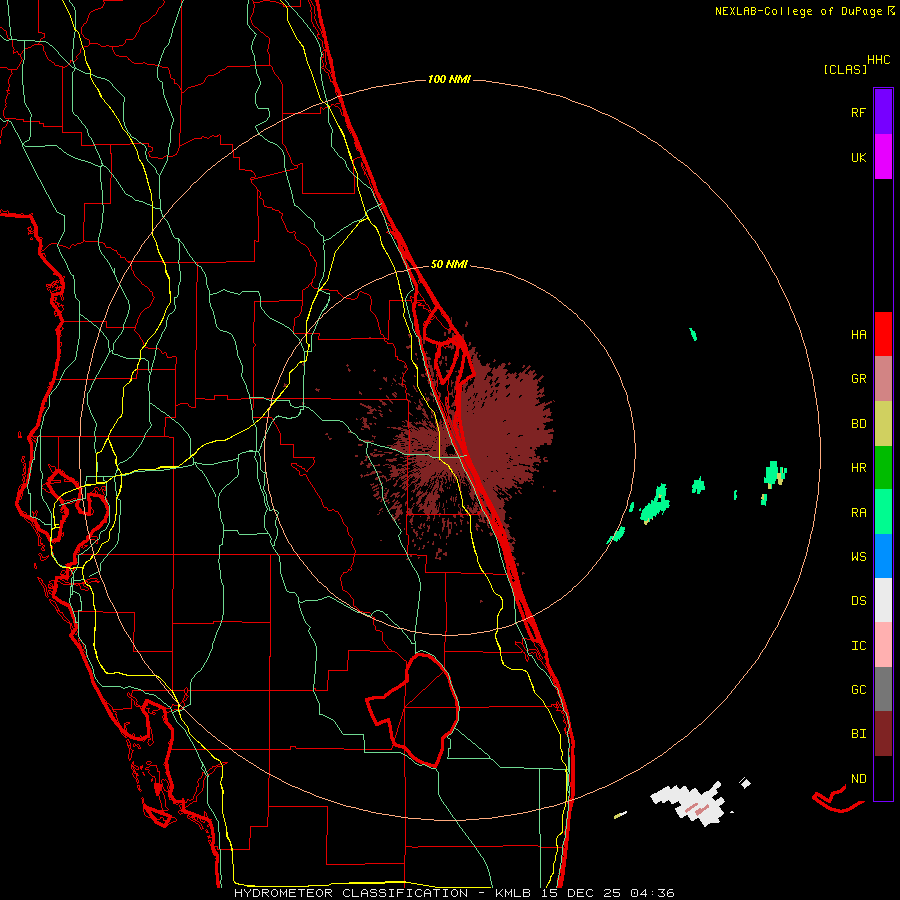
Task: Click the '04:36' timestamp text
Action: pyautogui.click(x=652, y=893)
